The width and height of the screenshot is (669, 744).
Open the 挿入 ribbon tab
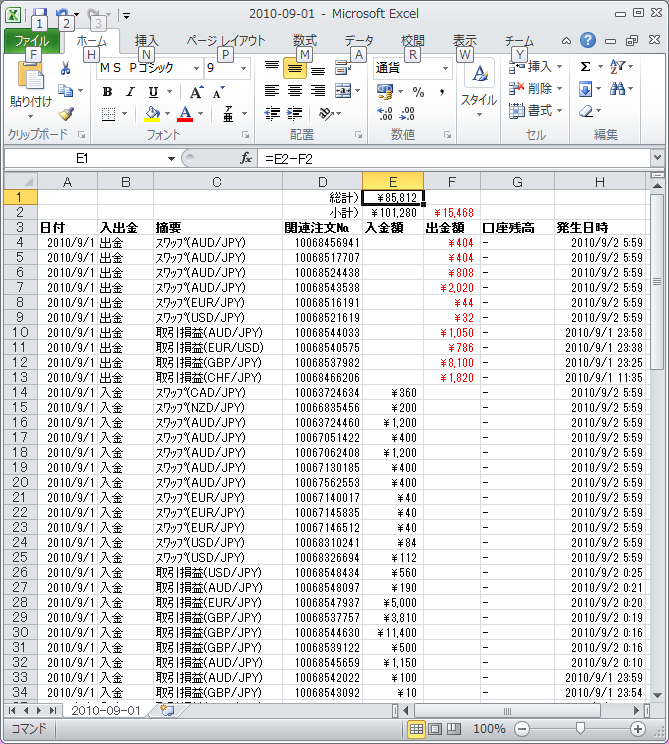[147, 40]
